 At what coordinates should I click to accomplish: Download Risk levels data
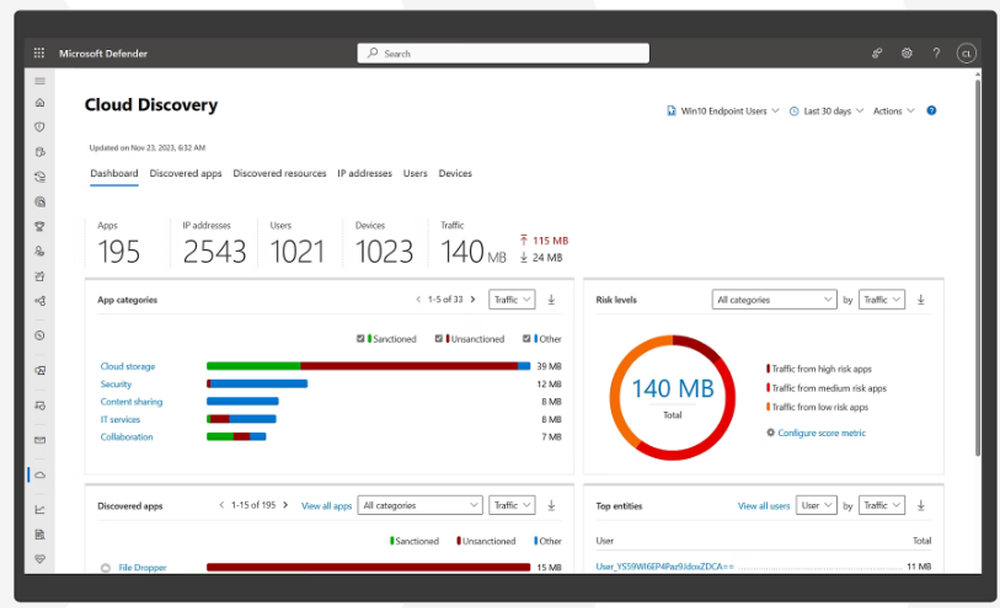(x=921, y=300)
